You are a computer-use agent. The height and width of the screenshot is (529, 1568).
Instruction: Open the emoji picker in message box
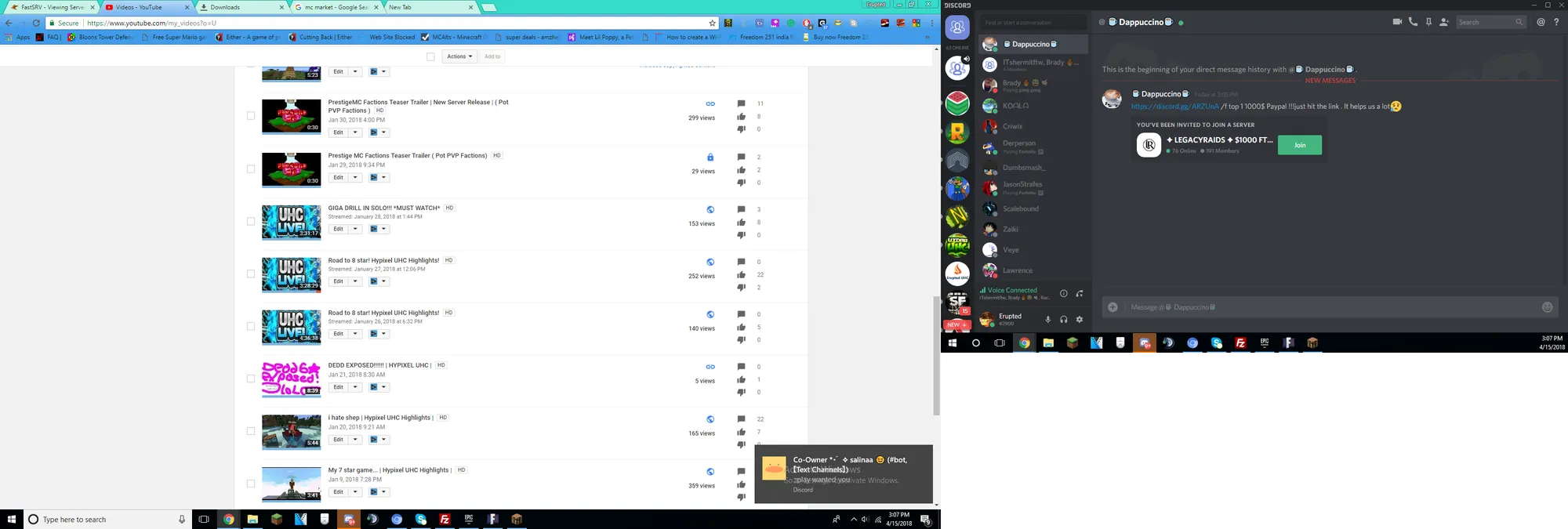(x=1547, y=307)
